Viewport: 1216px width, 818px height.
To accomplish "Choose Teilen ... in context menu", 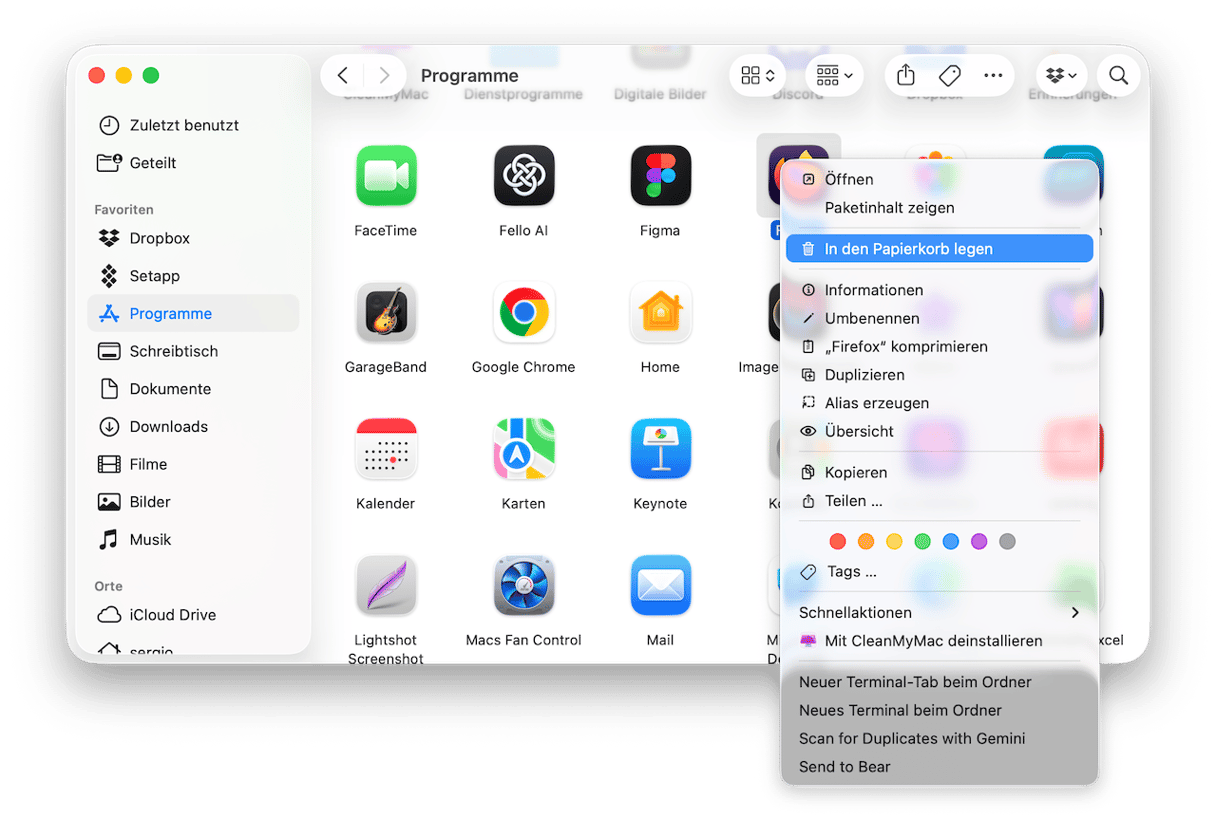I will [939, 501].
